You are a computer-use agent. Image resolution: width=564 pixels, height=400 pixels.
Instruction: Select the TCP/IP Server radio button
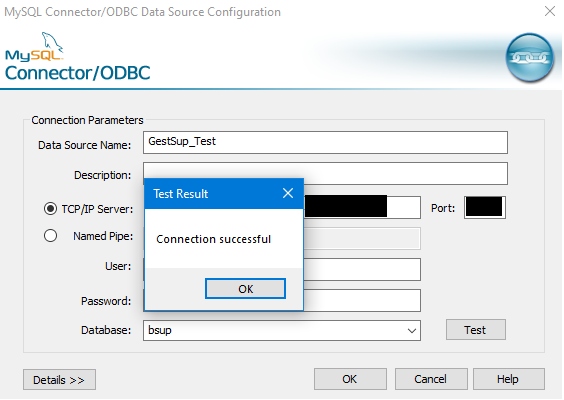pos(50,209)
